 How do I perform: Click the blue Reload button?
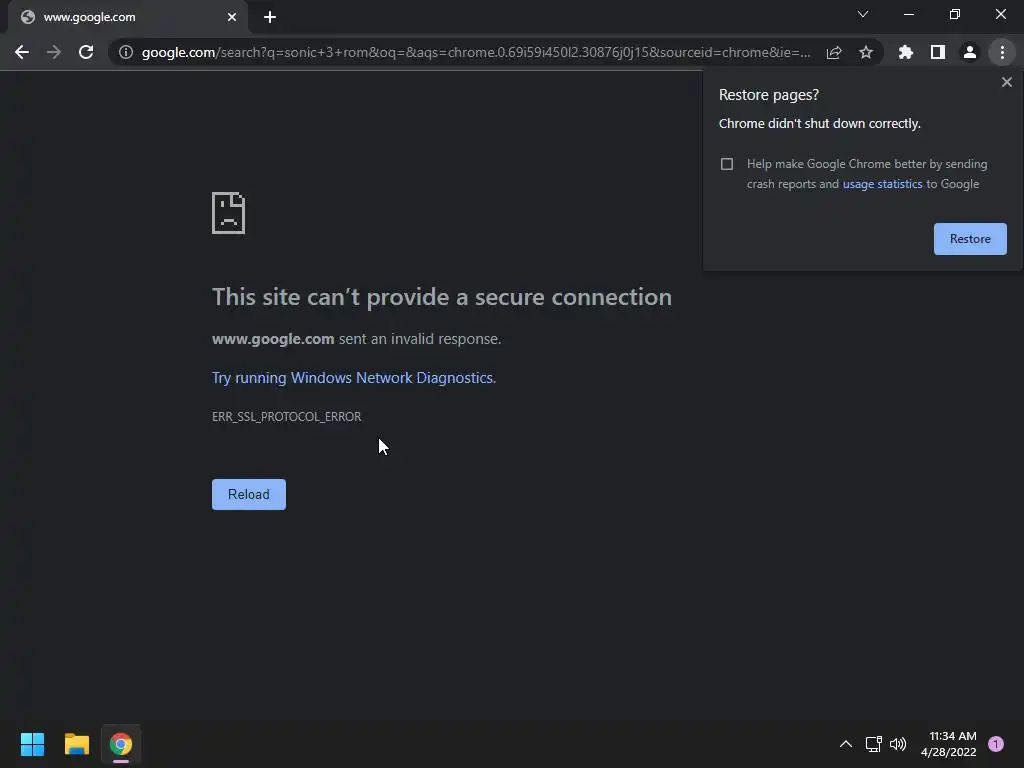[249, 494]
